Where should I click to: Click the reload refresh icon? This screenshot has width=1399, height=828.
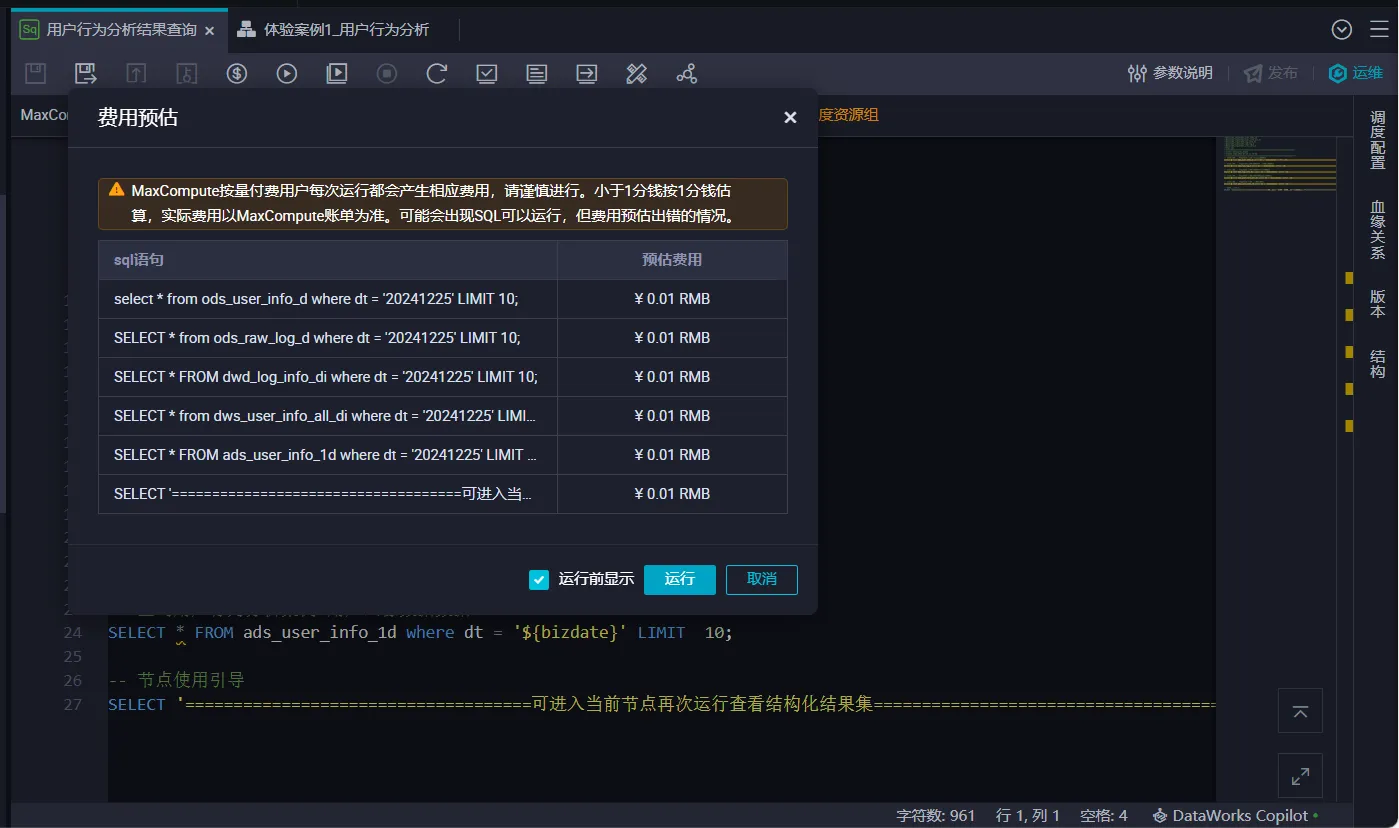[x=437, y=73]
